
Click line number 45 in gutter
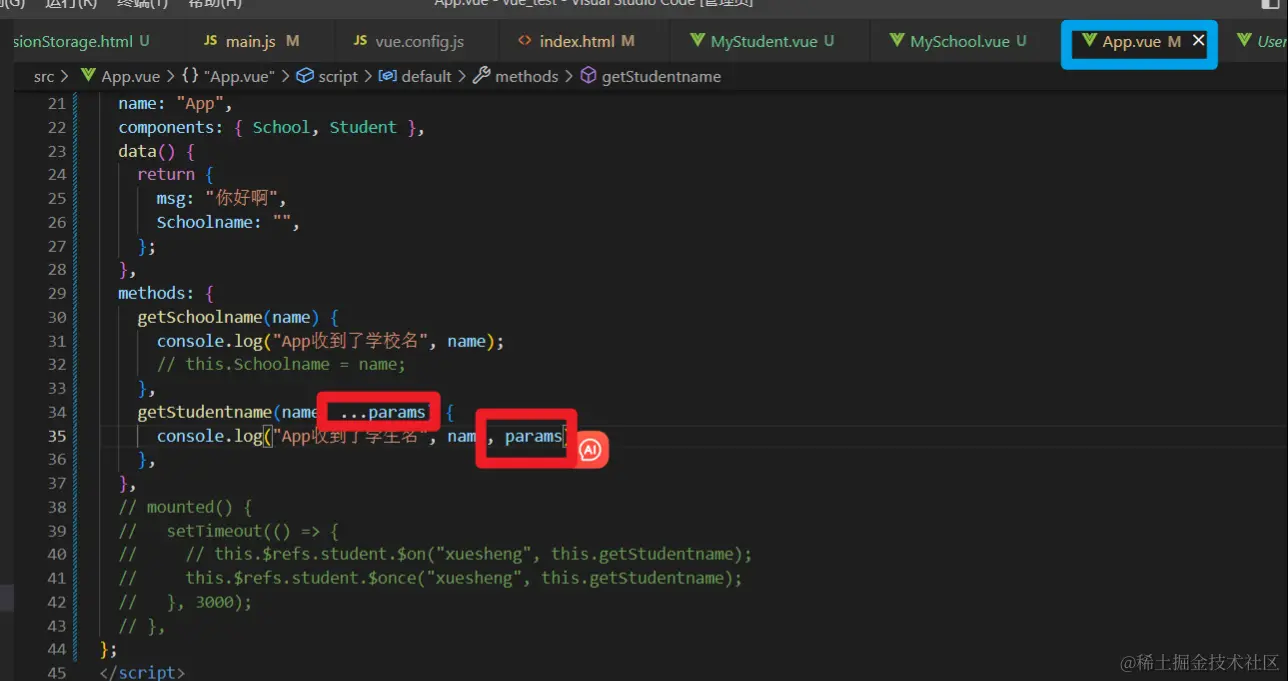click(56, 673)
